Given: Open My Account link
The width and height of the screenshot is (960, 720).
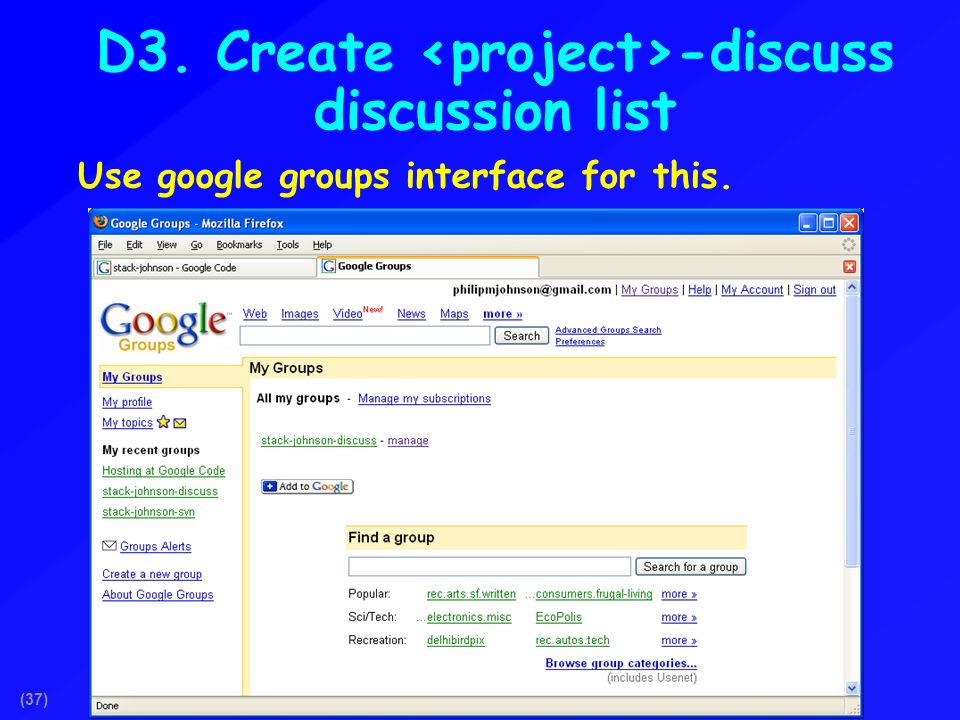Looking at the screenshot, I should (x=752, y=290).
